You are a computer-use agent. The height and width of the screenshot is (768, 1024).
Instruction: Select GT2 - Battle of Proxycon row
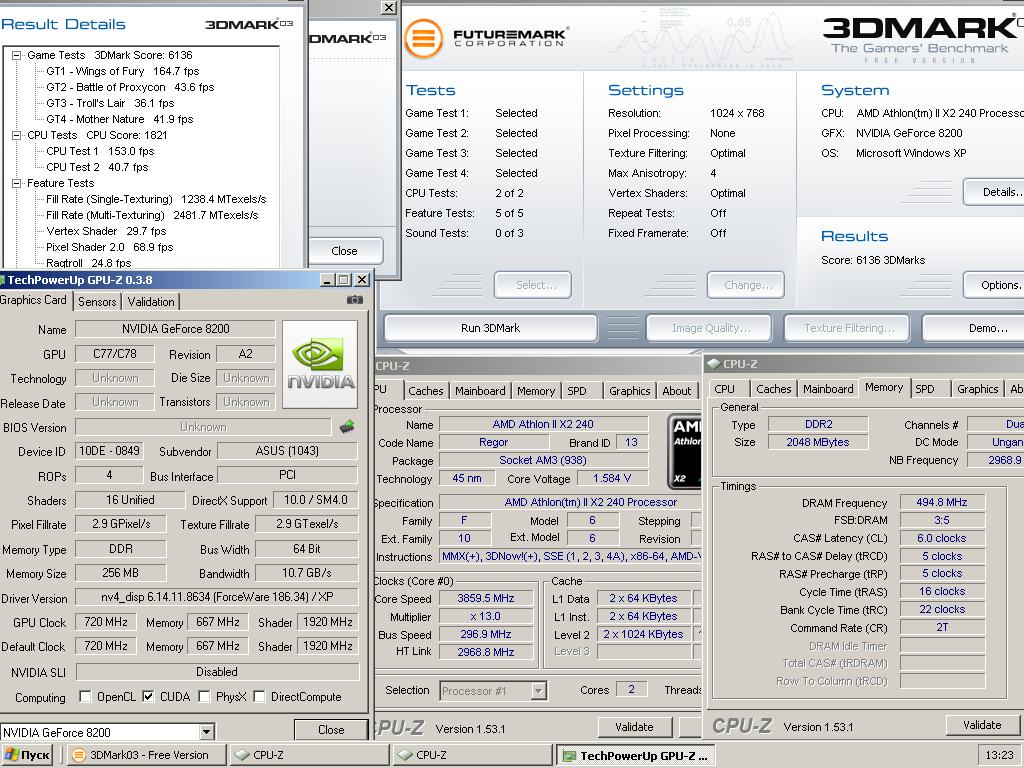130,87
